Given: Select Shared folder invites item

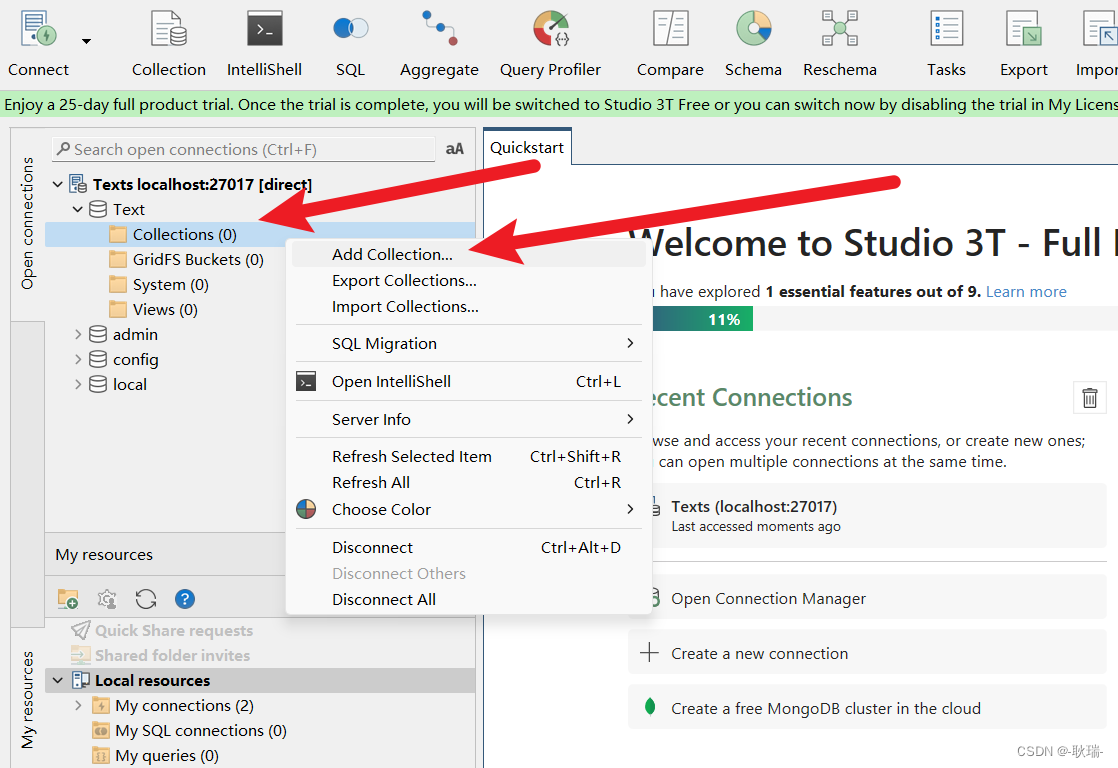Looking at the screenshot, I should 161,655.
